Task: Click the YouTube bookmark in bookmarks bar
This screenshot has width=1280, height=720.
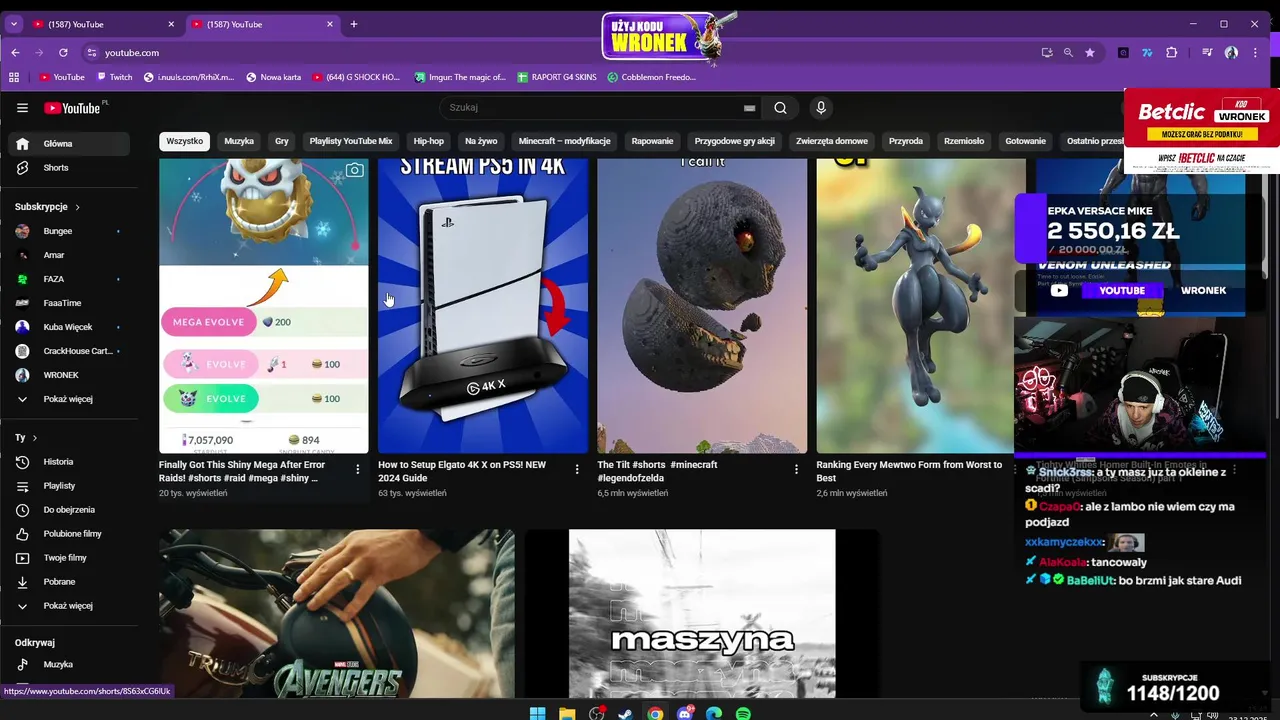Action: (62, 77)
